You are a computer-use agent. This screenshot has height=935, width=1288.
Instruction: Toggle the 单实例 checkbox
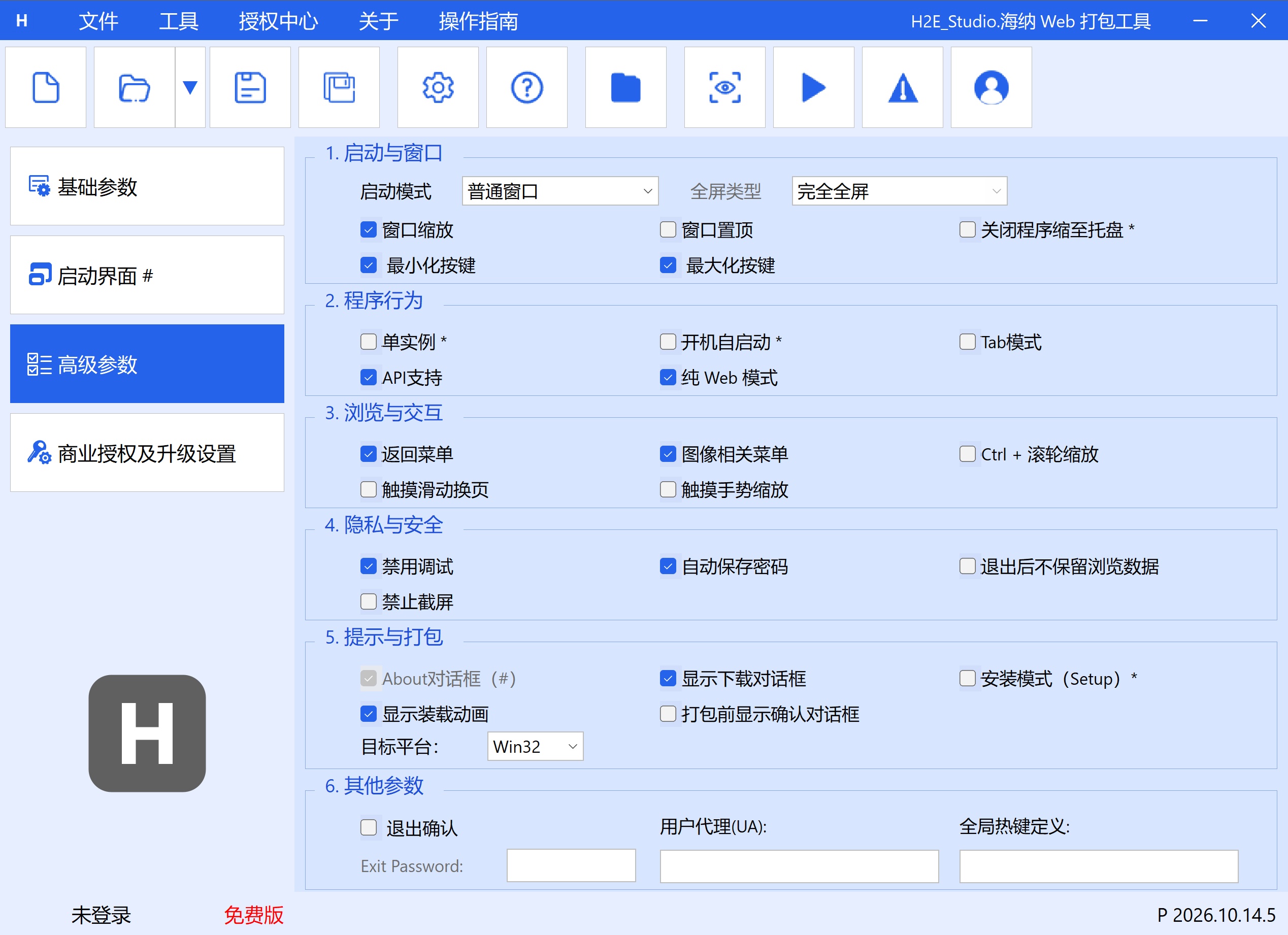(368, 342)
